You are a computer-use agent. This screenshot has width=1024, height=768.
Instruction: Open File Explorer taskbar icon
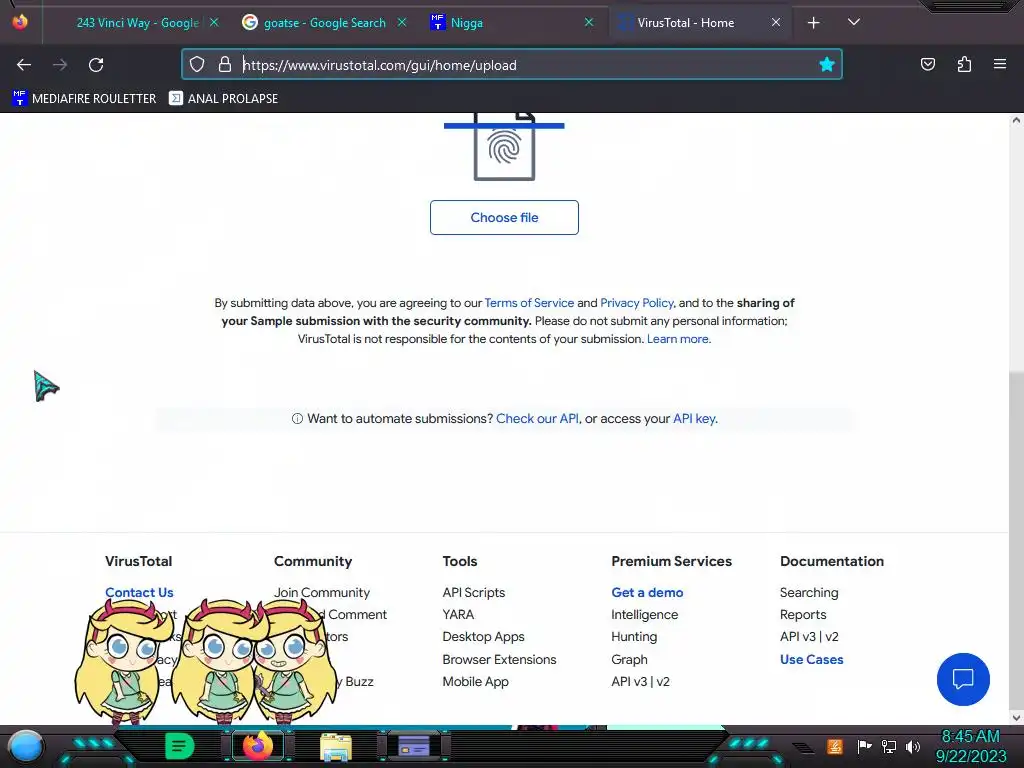336,747
